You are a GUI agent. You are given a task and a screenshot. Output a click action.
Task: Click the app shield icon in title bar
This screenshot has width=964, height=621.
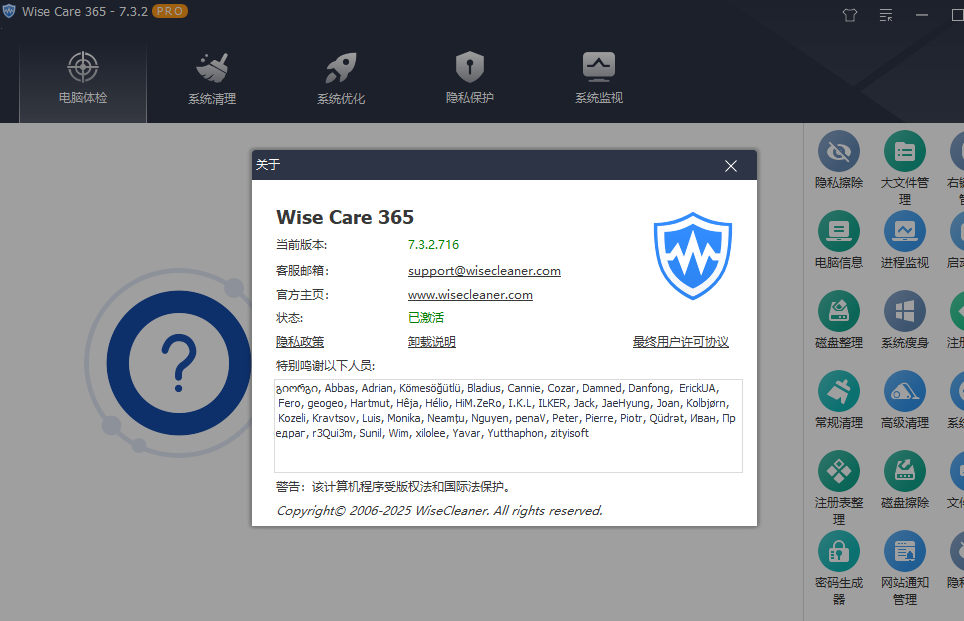pyautogui.click(x=9, y=11)
